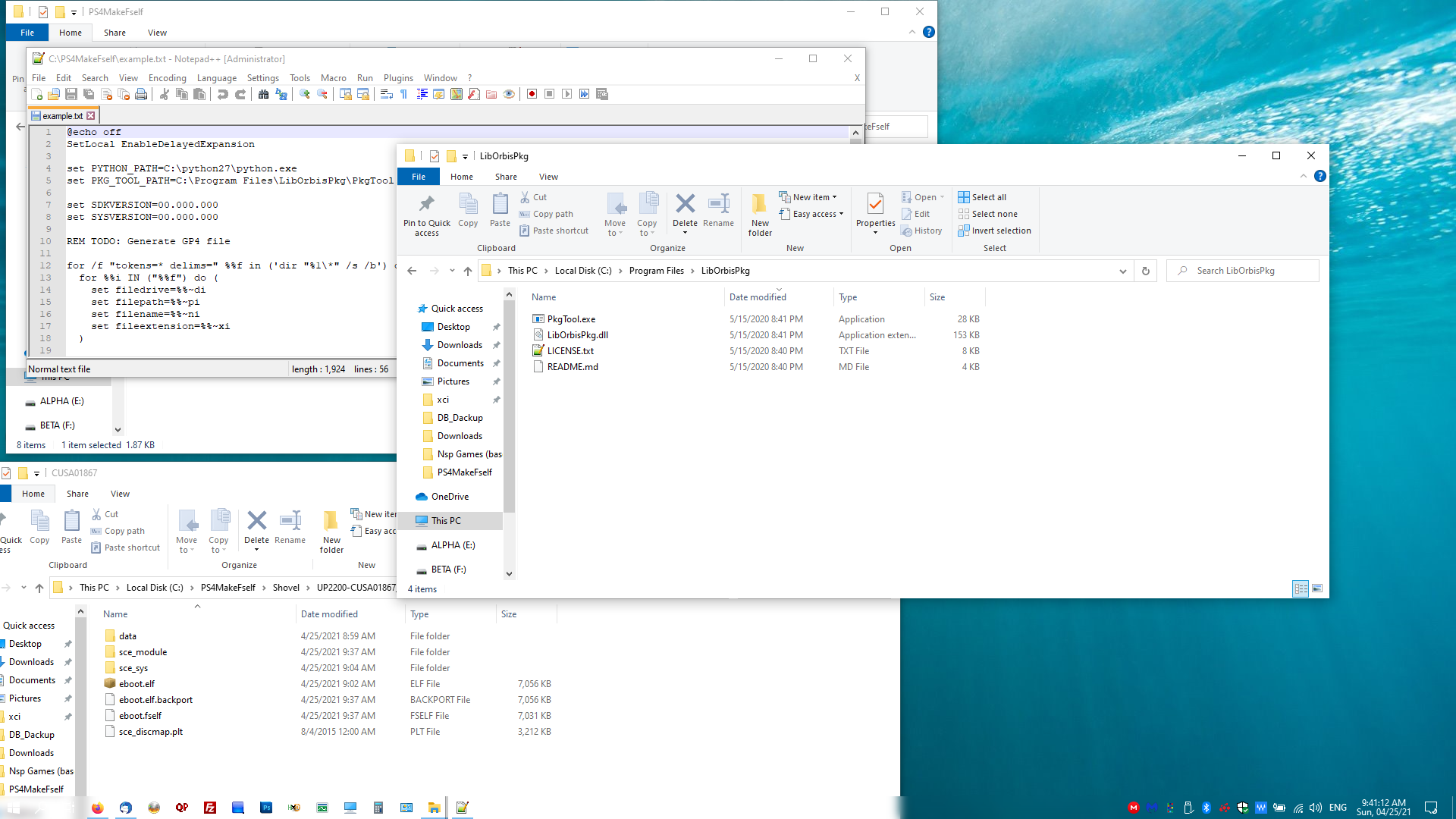Toggle Synchronize Horizontal Scrolling in Notepad++
Viewport: 1456px width, 819px height.
(x=363, y=94)
